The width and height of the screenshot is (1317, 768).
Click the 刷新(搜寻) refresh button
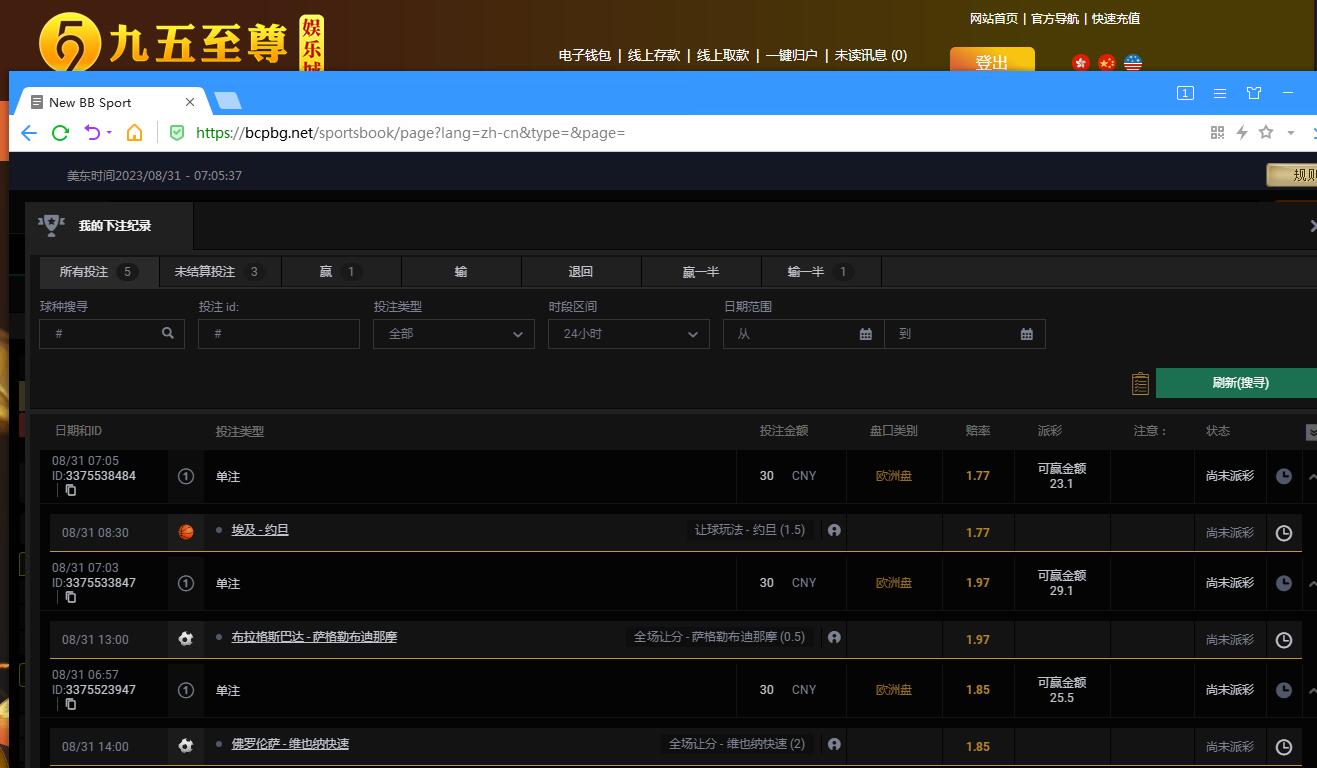click(1238, 383)
